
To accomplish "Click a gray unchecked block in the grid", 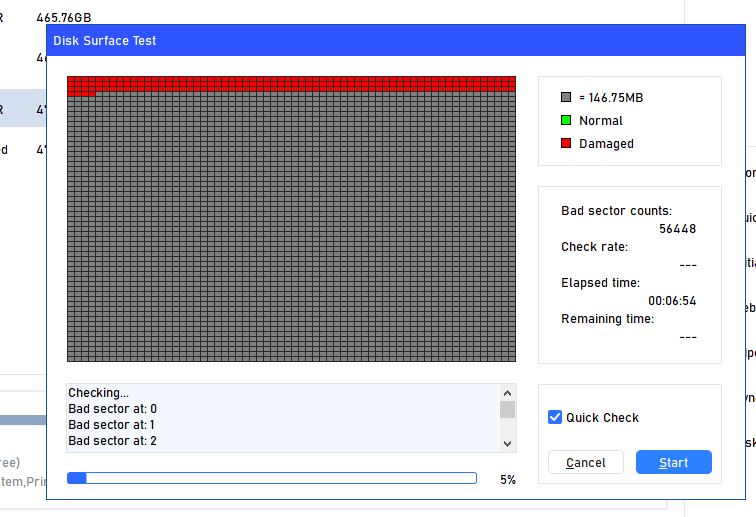I will tap(290, 230).
